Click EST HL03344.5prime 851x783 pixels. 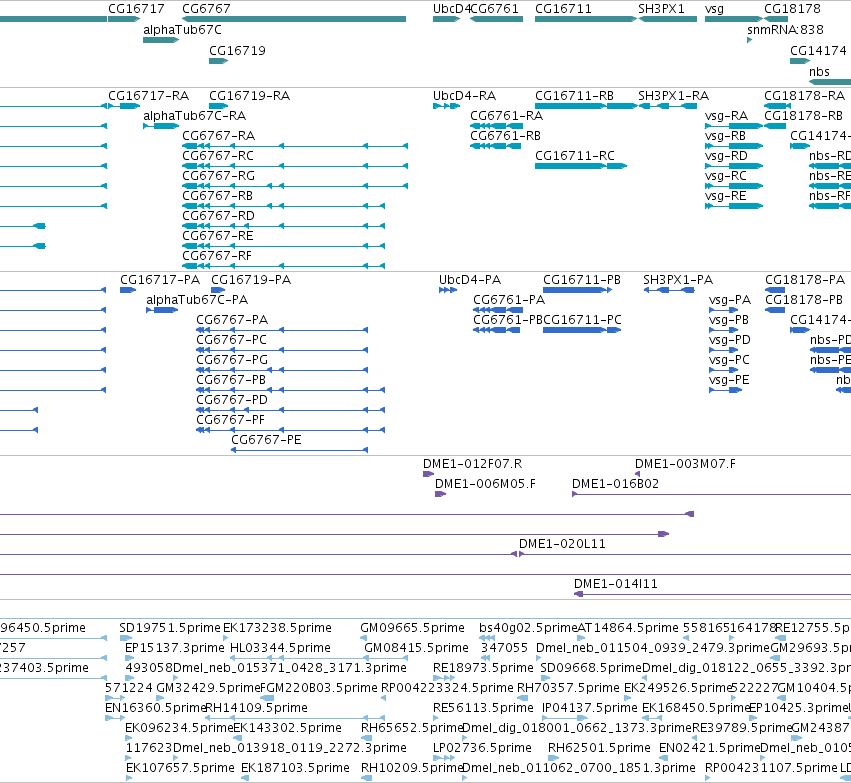[x=280, y=648]
